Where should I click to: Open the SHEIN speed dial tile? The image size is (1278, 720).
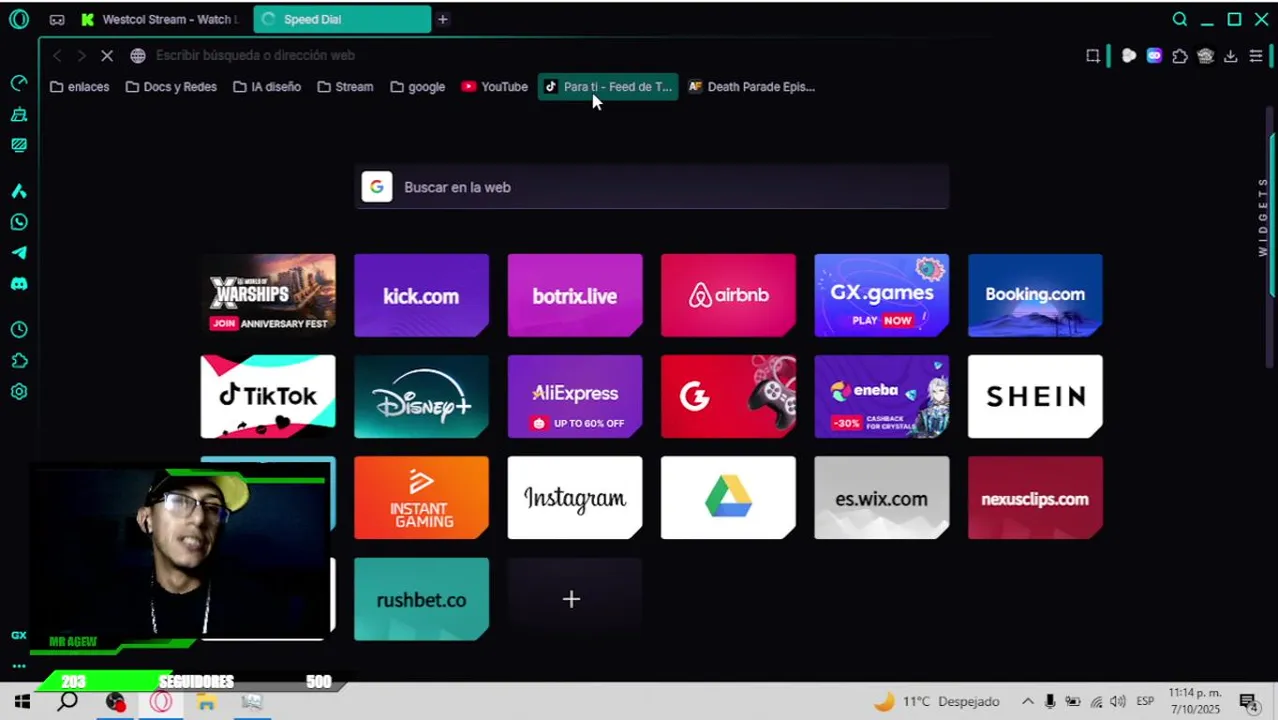1035,396
